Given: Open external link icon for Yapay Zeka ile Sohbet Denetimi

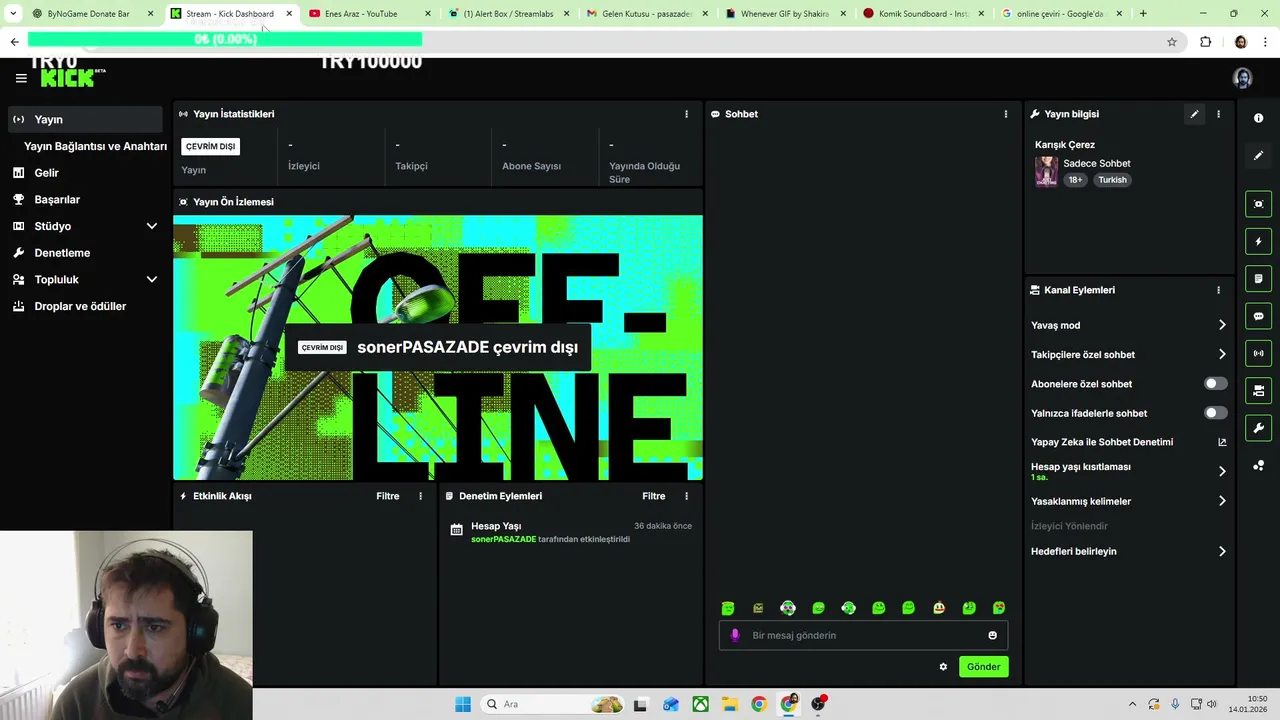Looking at the screenshot, I should click(x=1222, y=442).
